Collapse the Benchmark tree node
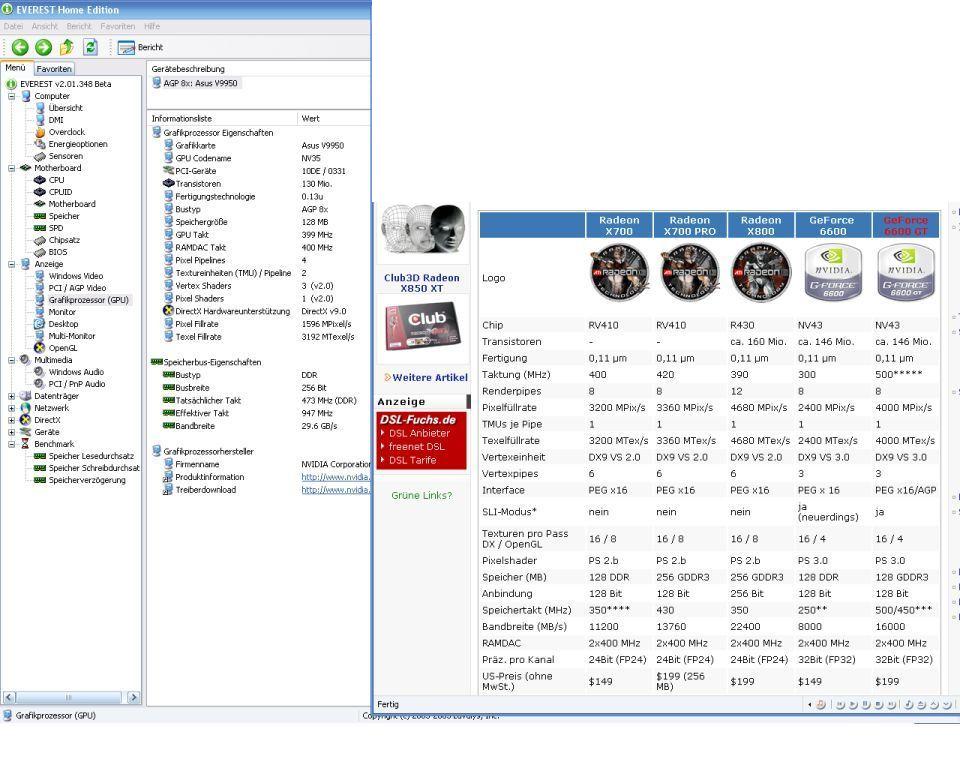Image resolution: width=960 pixels, height=768 pixels. point(12,444)
